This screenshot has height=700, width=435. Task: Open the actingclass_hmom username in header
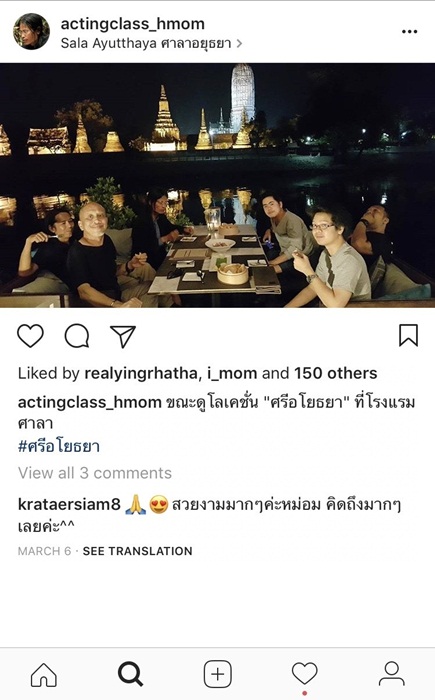133,24
